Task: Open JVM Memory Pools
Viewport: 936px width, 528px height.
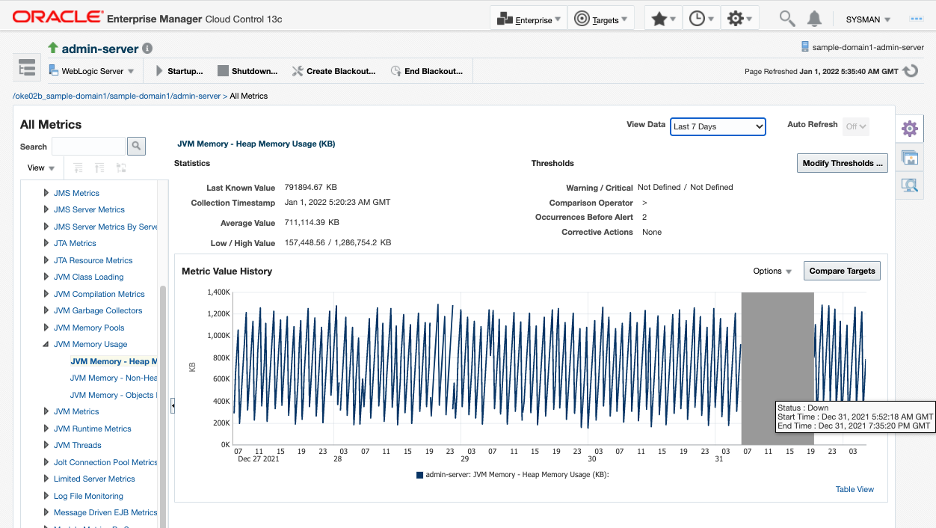Action: pos(89,328)
